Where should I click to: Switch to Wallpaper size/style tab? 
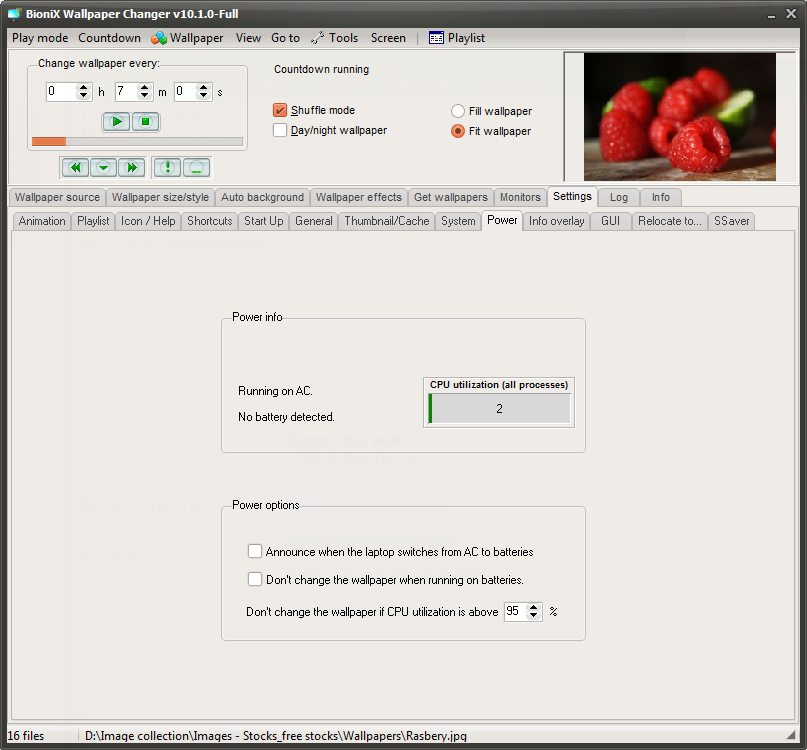point(160,198)
